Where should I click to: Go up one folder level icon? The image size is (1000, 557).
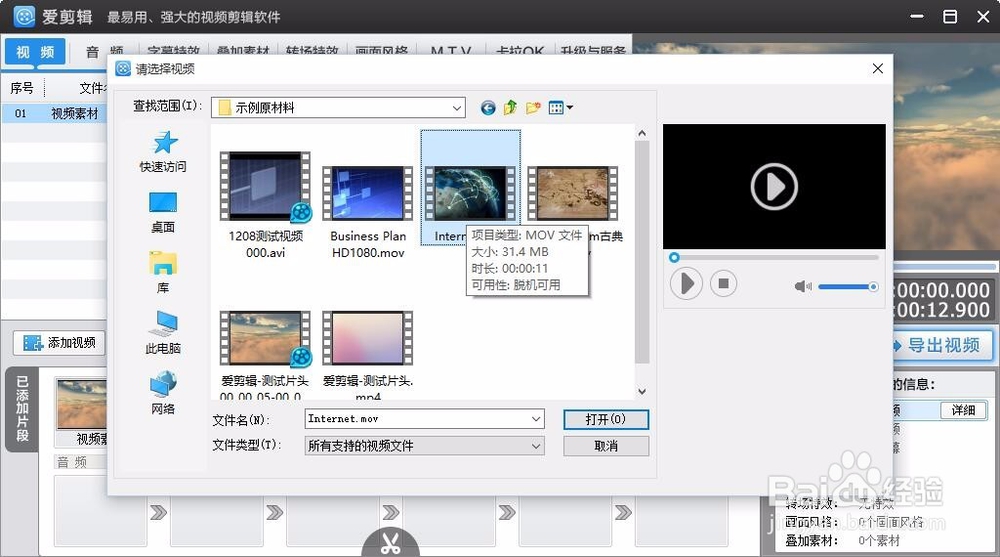[x=510, y=108]
